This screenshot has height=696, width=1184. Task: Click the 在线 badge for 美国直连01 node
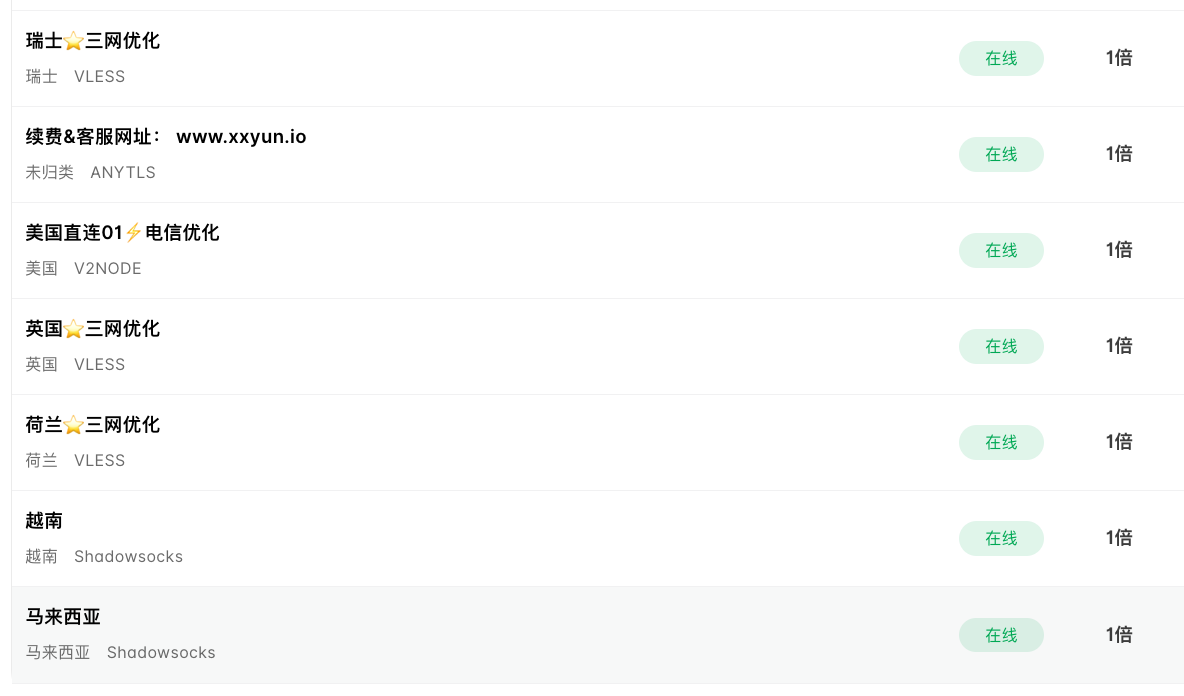point(1001,250)
